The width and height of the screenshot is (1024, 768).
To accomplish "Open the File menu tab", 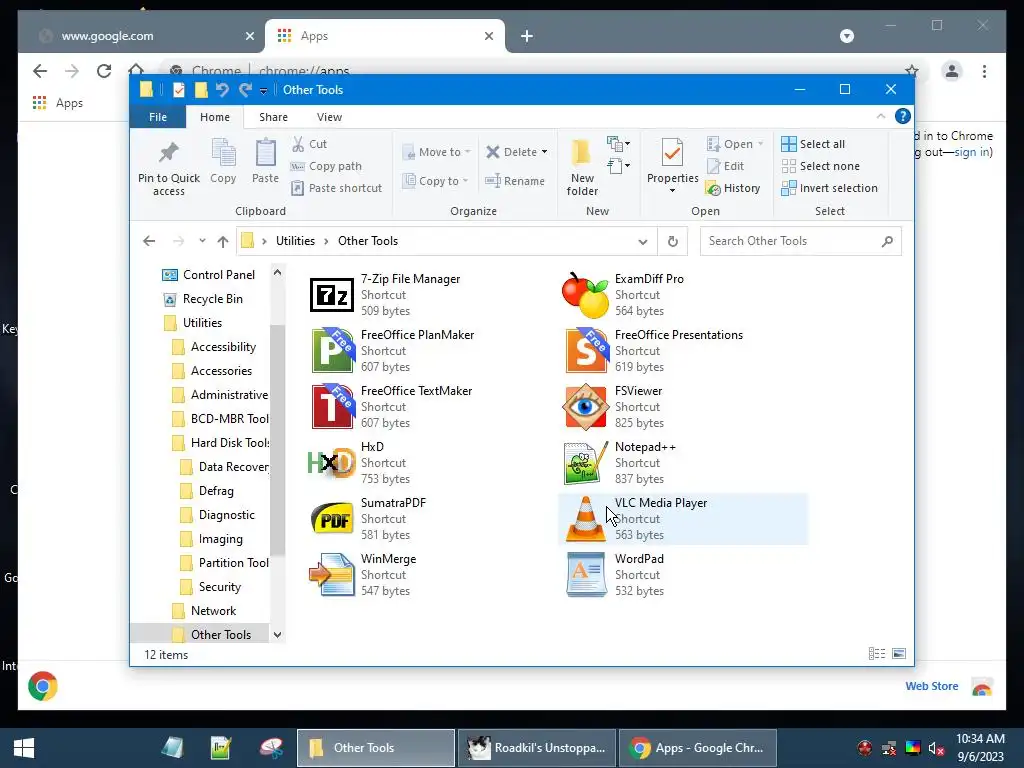I will tap(158, 117).
